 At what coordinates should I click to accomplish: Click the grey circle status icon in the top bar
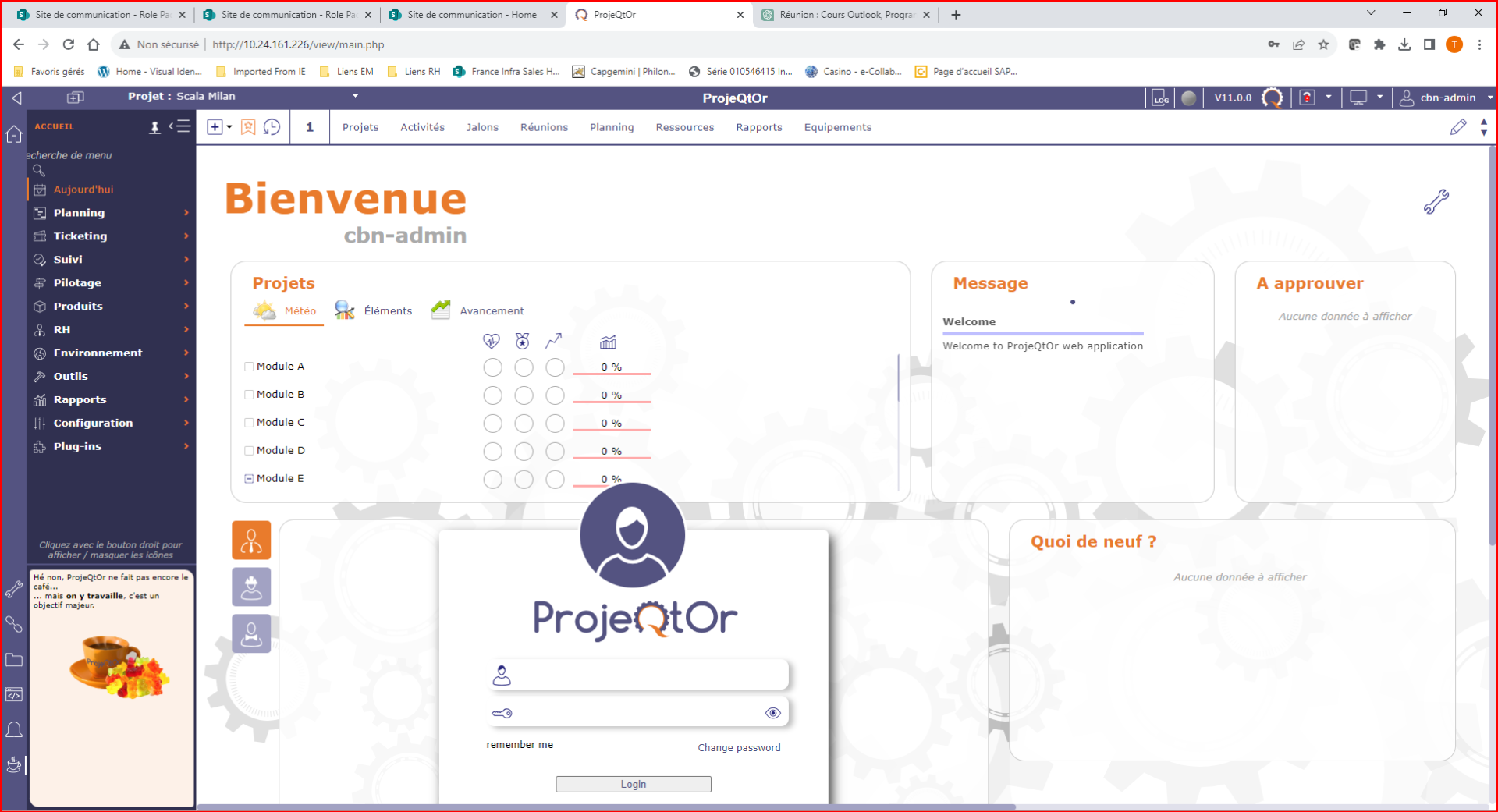[1188, 98]
